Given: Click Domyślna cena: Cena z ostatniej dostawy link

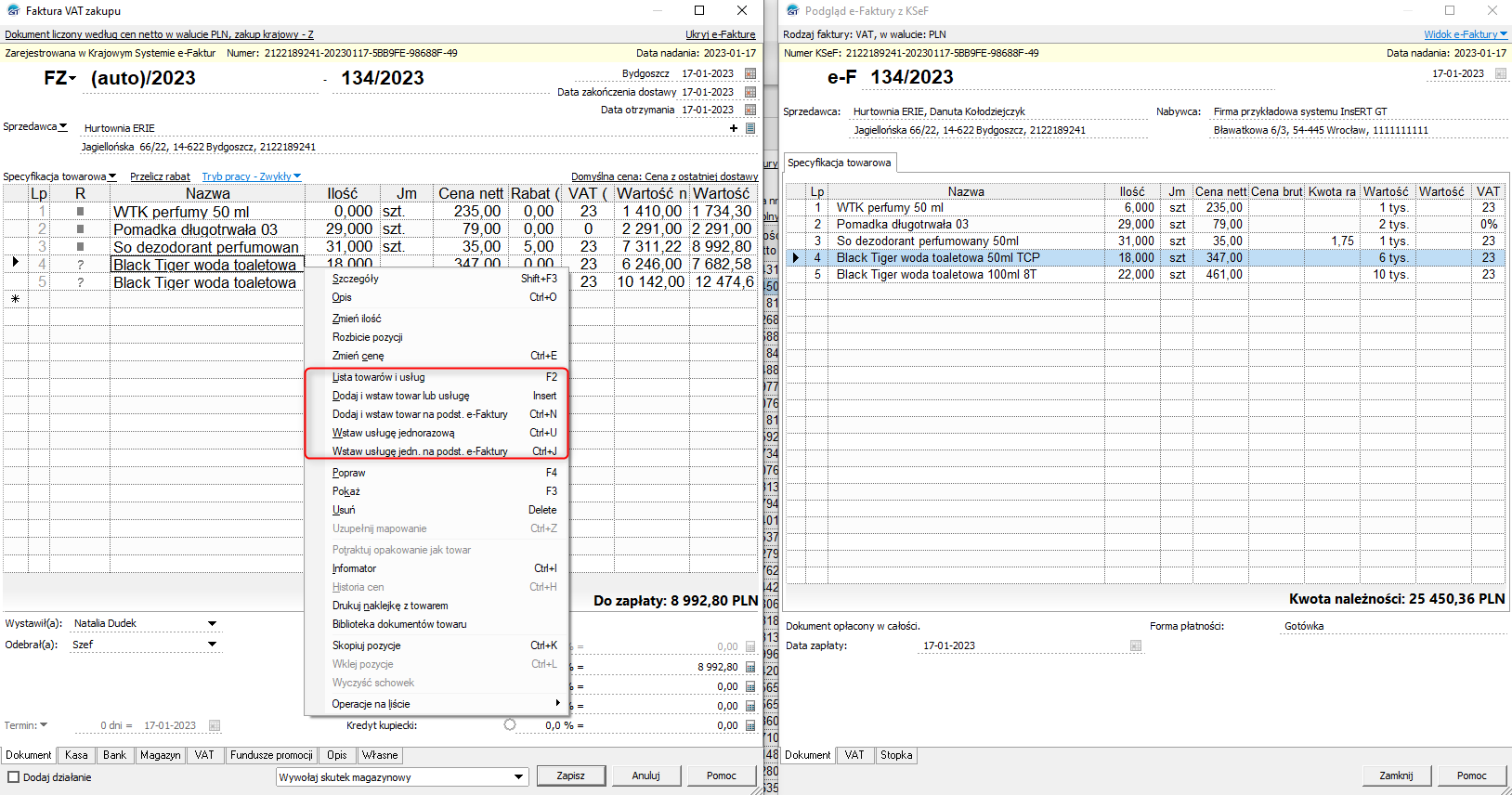Looking at the screenshot, I should (664, 176).
